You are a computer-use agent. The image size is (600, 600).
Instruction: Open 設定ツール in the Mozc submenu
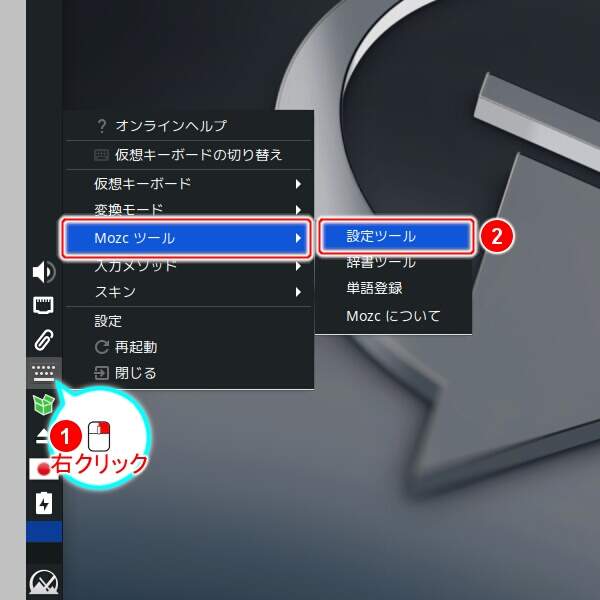tap(396, 236)
